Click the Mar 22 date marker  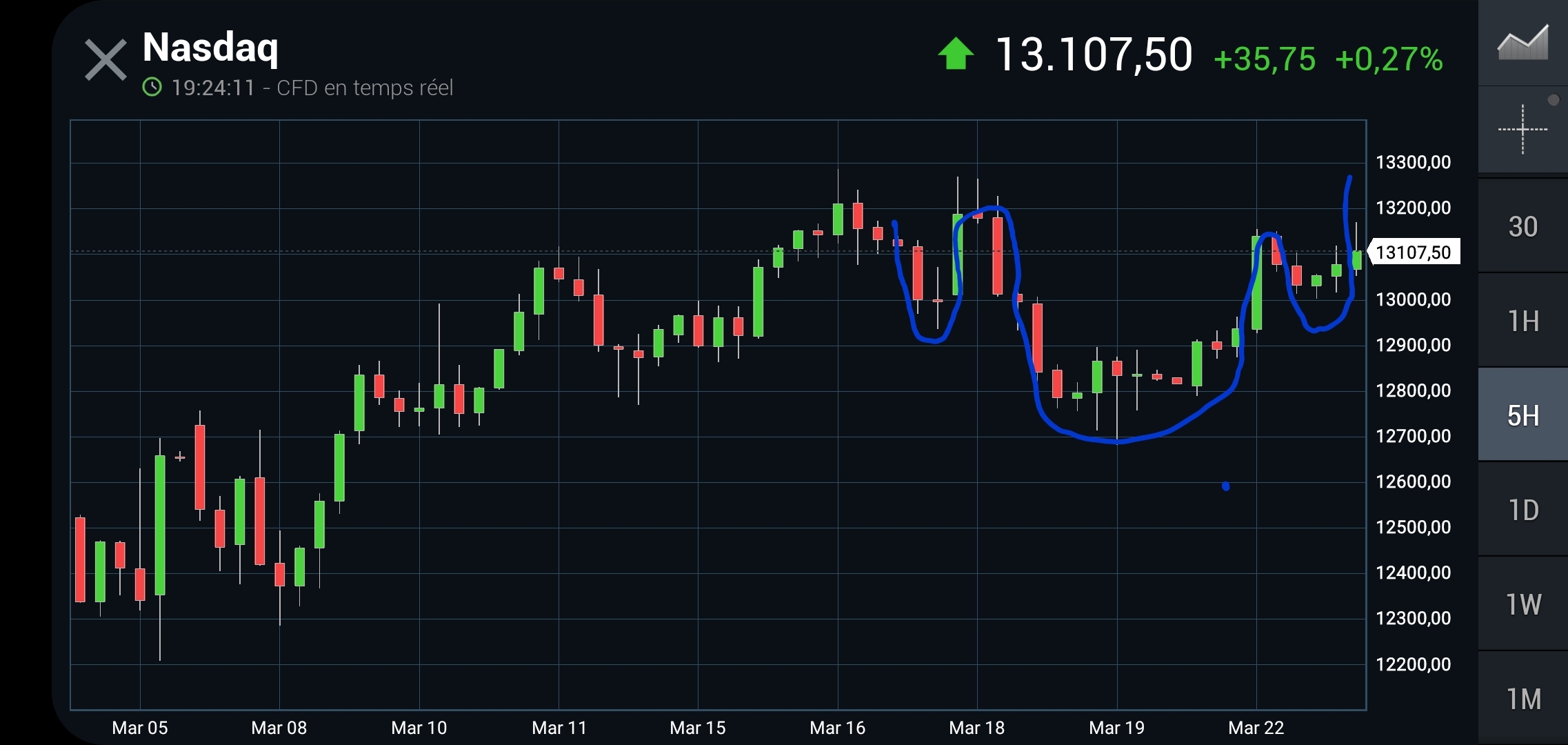1256,728
